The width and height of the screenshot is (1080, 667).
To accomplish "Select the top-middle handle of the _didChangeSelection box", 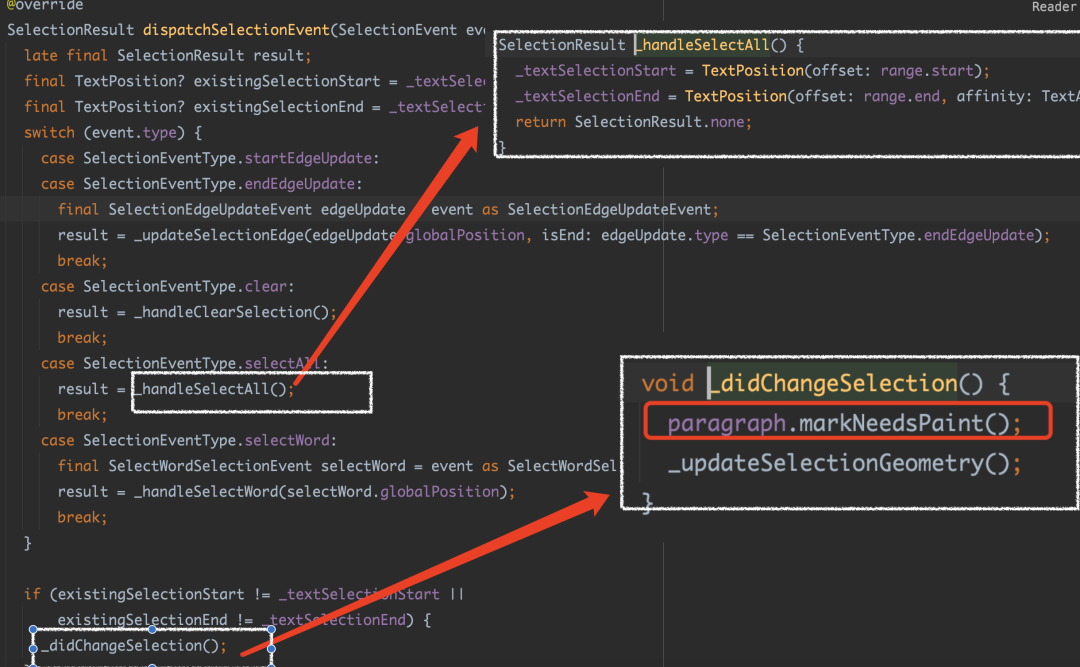I will pyautogui.click(x=152, y=629).
